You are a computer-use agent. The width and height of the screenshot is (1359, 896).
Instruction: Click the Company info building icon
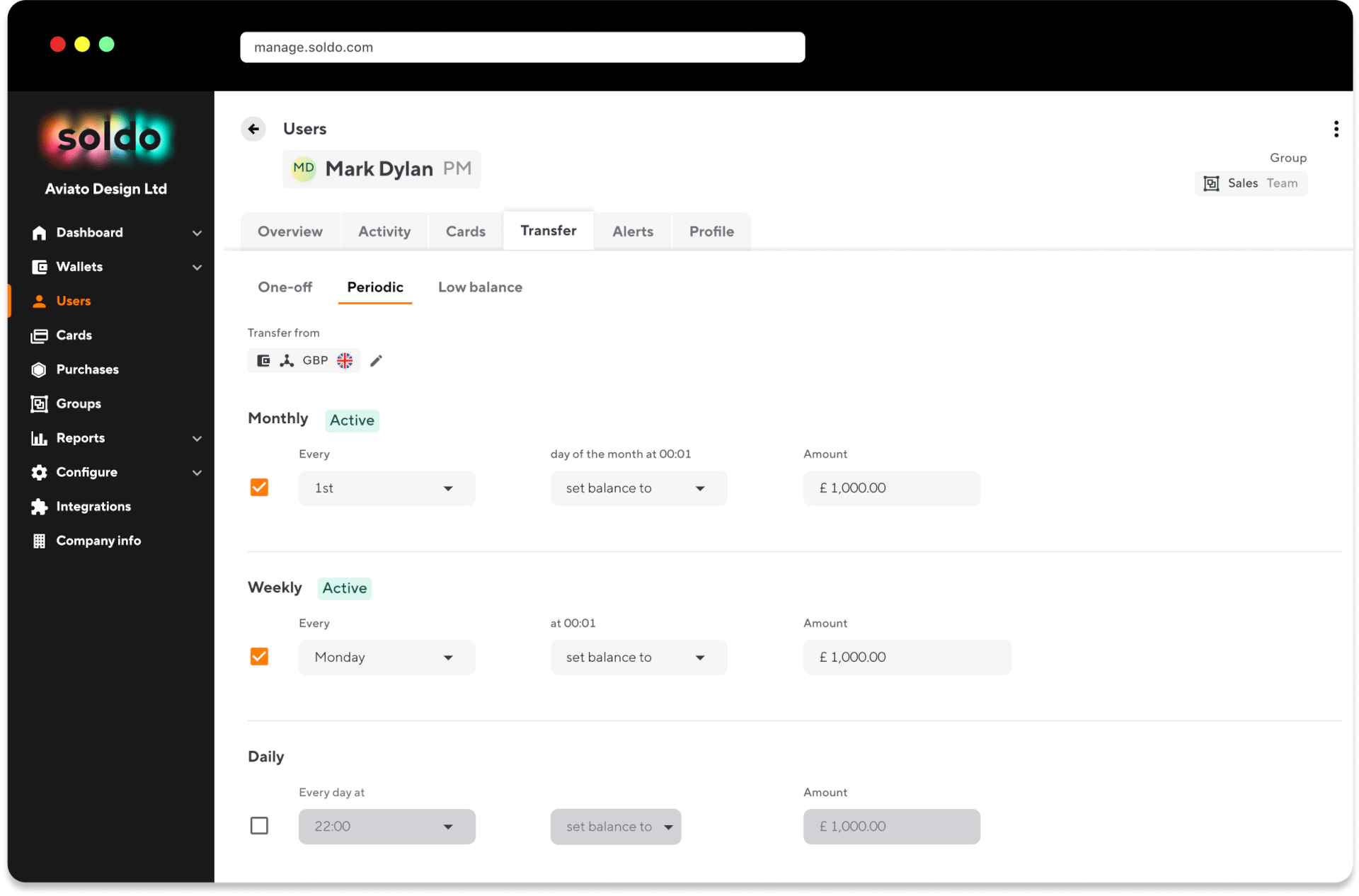[39, 541]
